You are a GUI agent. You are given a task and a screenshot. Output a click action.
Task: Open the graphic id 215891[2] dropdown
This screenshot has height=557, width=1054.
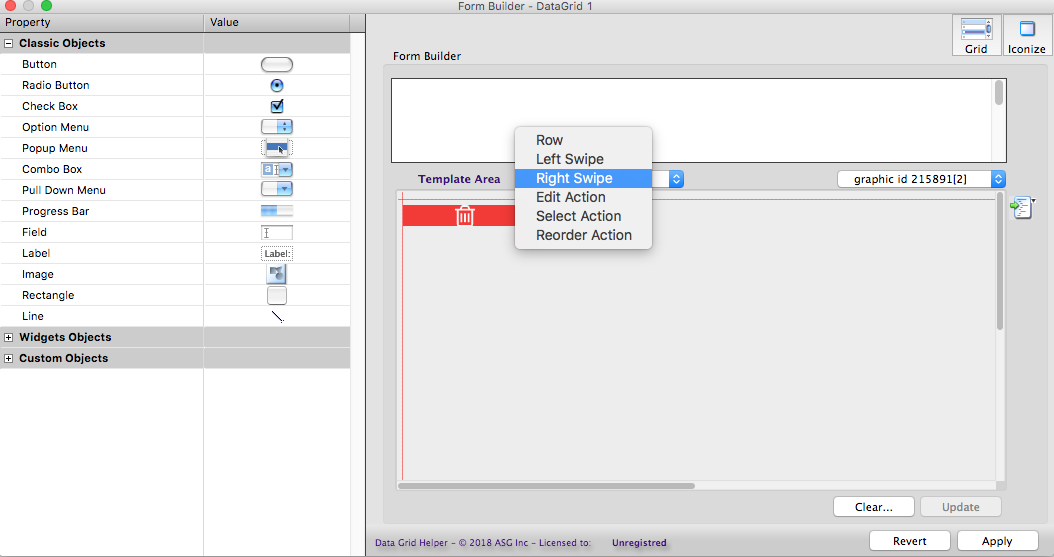(x=921, y=179)
